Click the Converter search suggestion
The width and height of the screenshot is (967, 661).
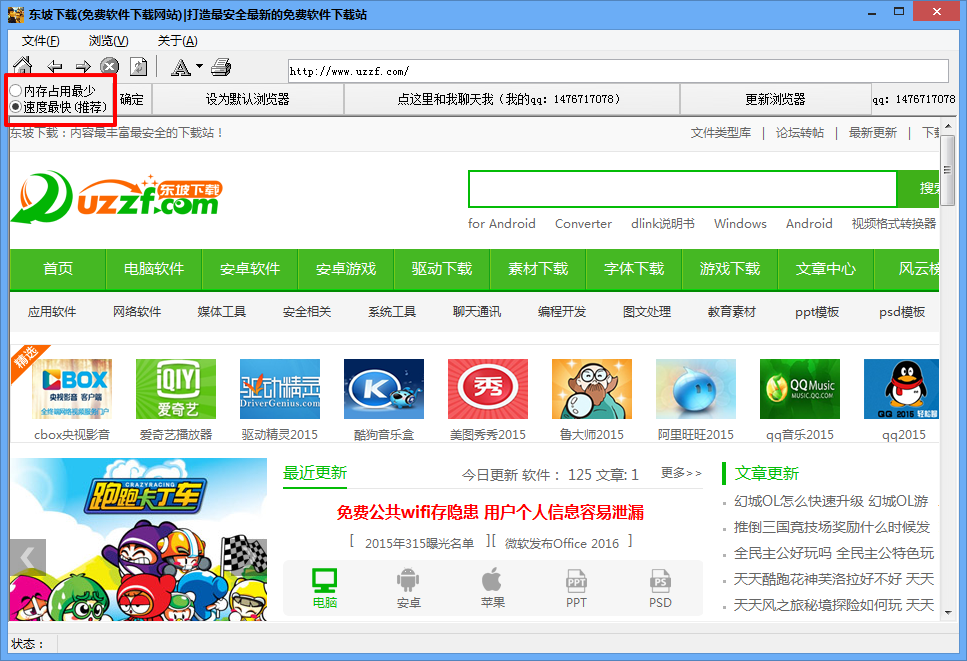tap(583, 224)
